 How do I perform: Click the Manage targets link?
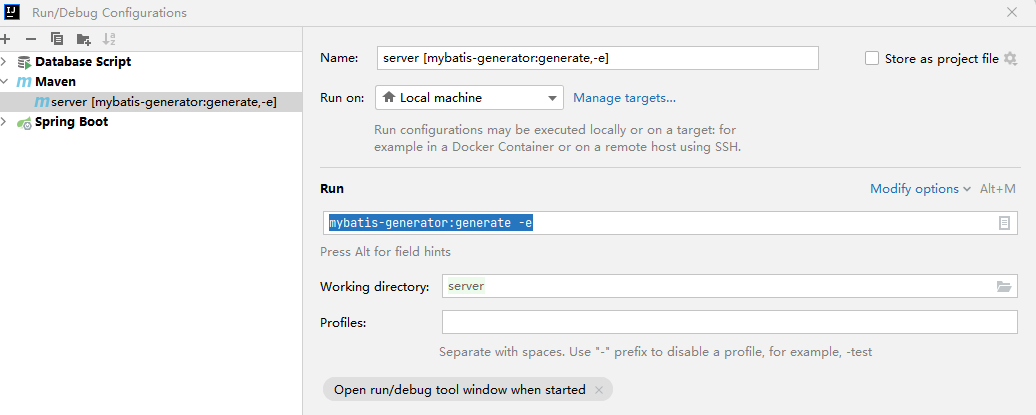point(624,98)
